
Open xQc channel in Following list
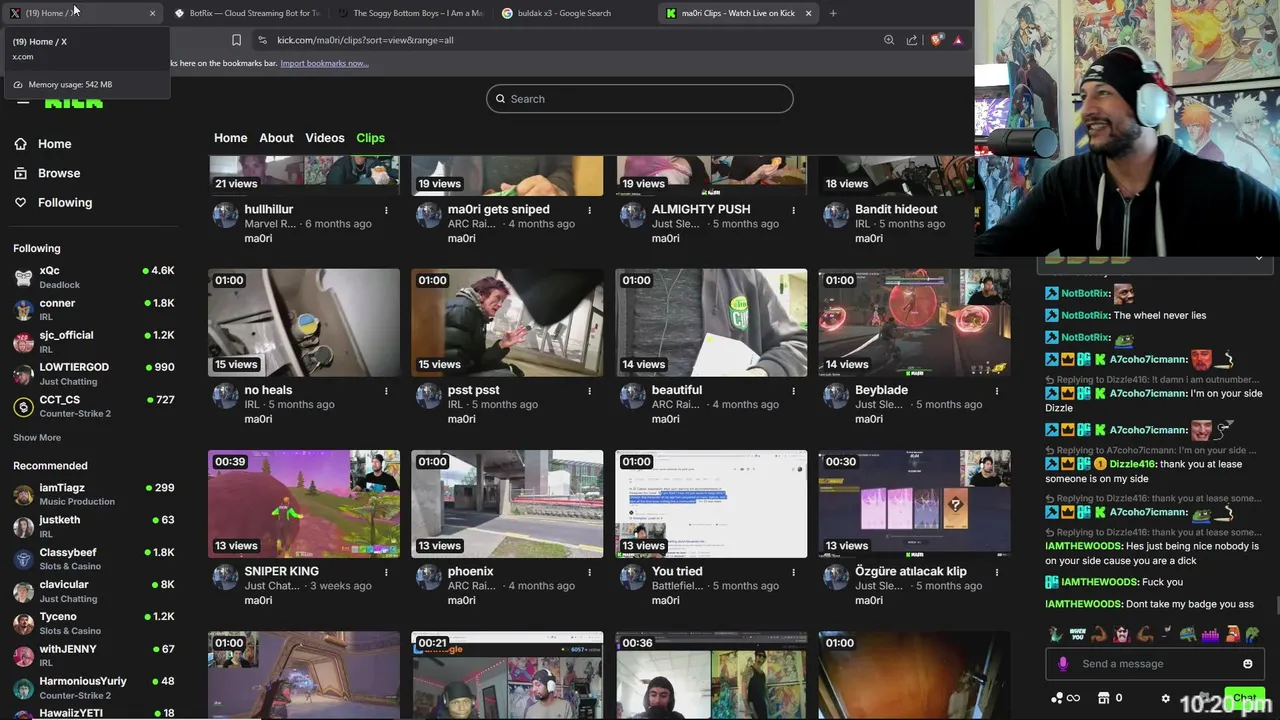point(93,277)
